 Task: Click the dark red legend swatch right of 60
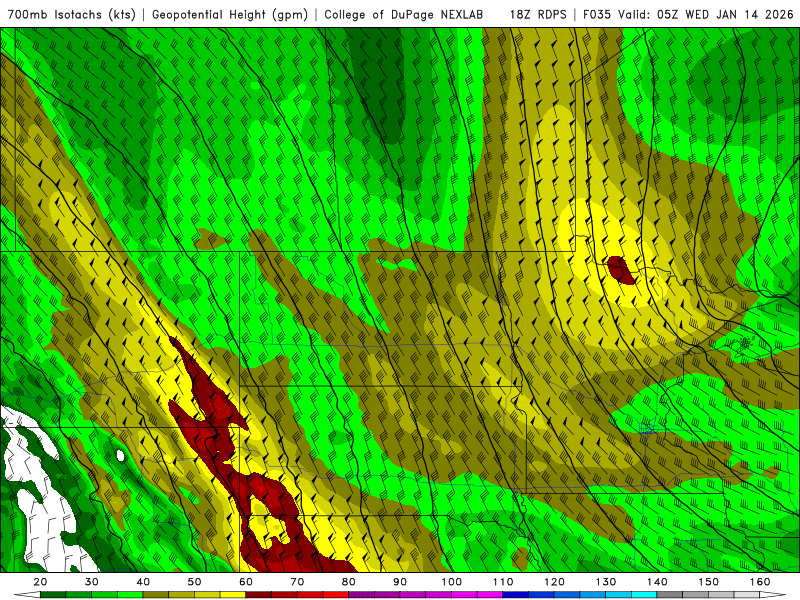point(259,595)
